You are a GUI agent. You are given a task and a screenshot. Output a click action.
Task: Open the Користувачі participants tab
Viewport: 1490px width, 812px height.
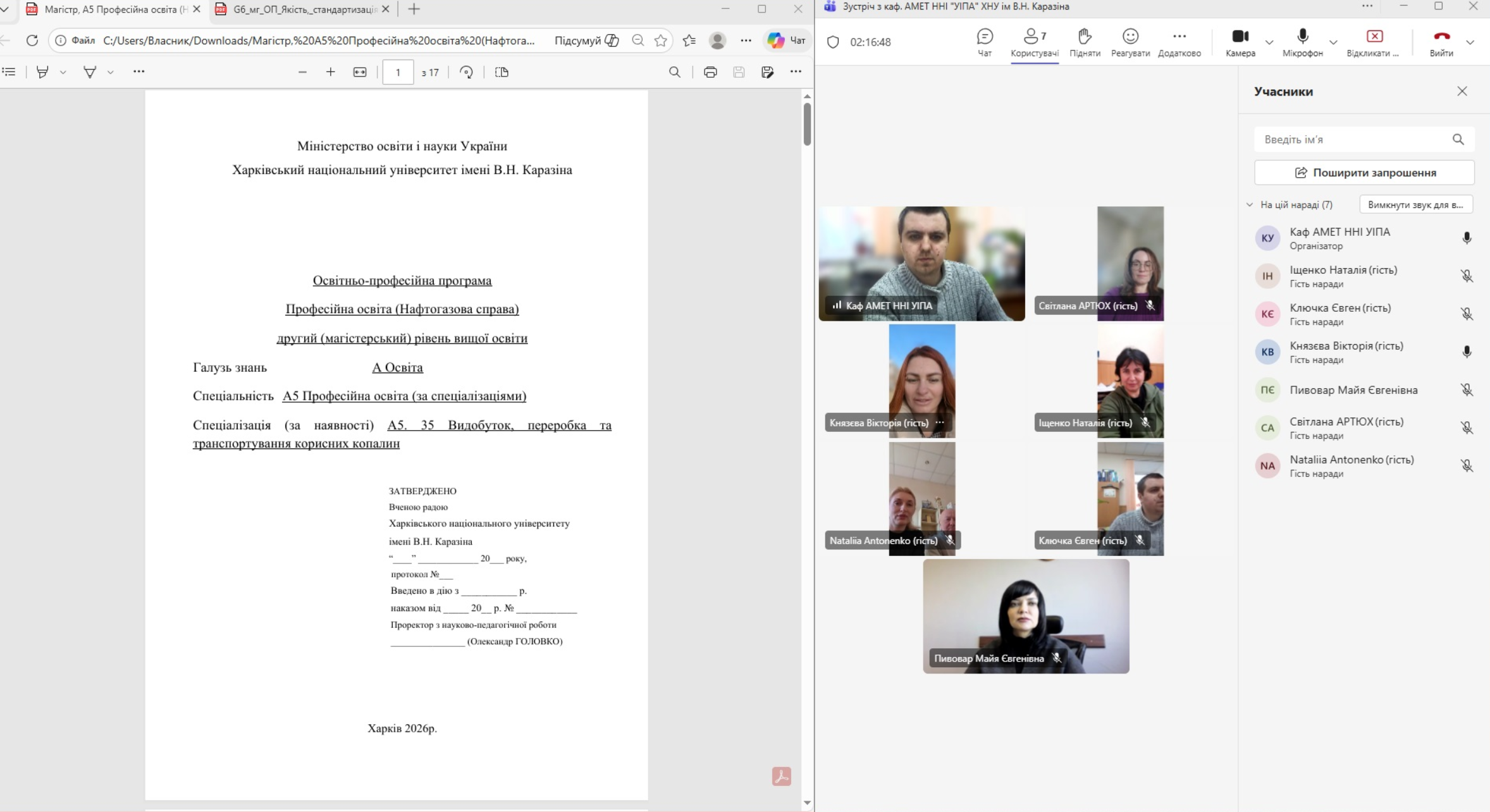(1034, 42)
